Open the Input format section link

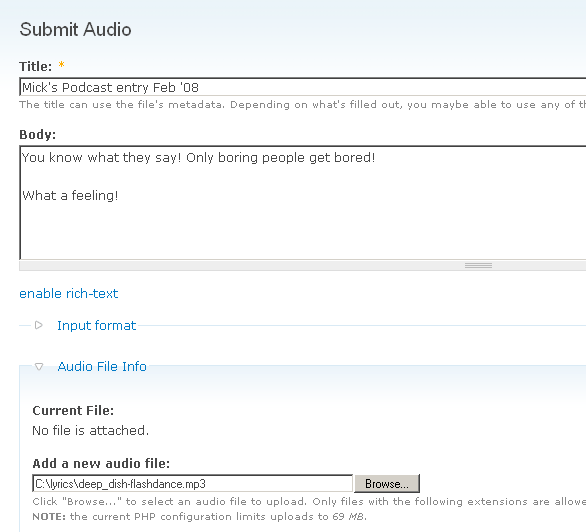[x=96, y=325]
